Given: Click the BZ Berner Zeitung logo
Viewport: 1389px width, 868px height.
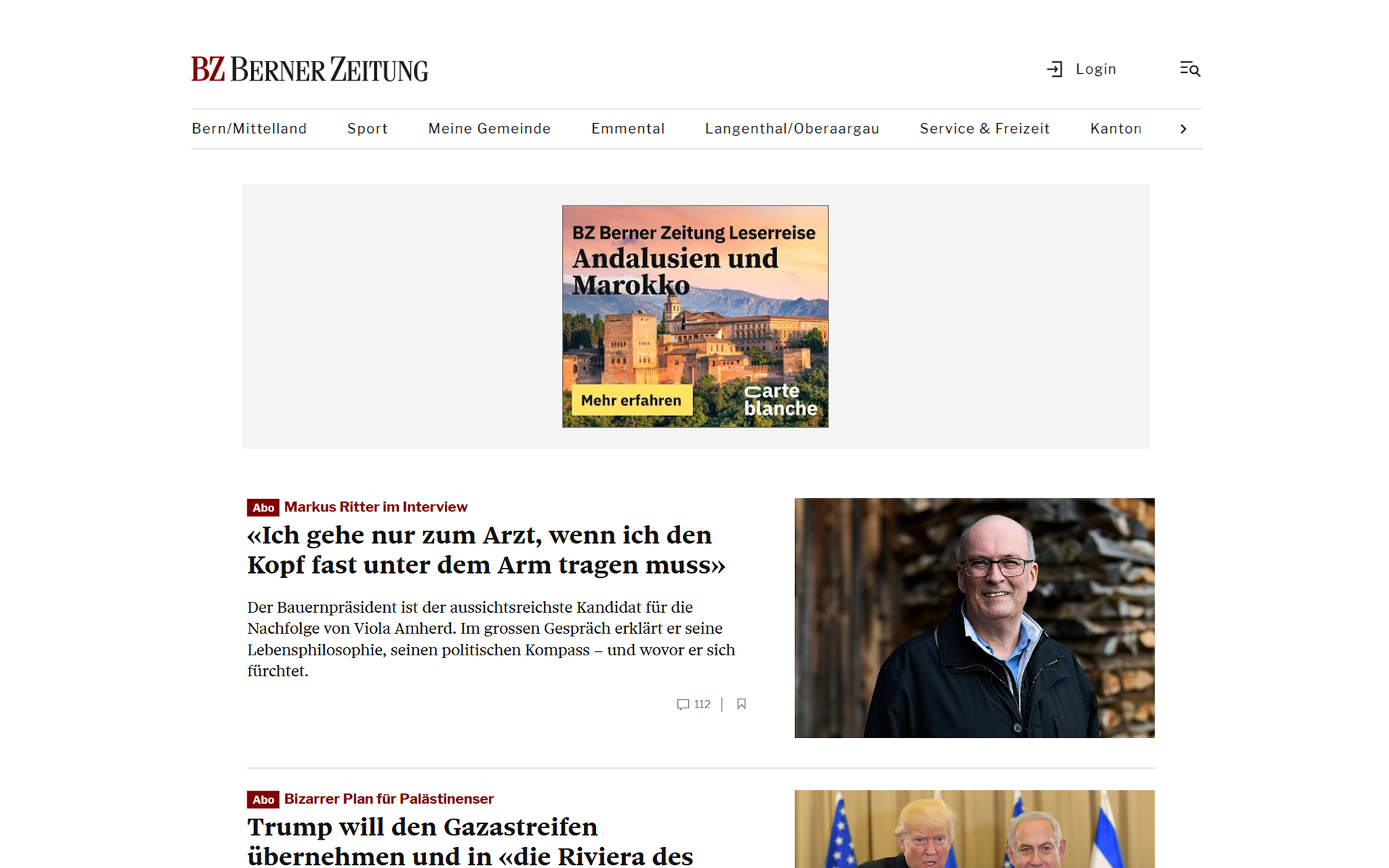Looking at the screenshot, I should click(x=310, y=69).
